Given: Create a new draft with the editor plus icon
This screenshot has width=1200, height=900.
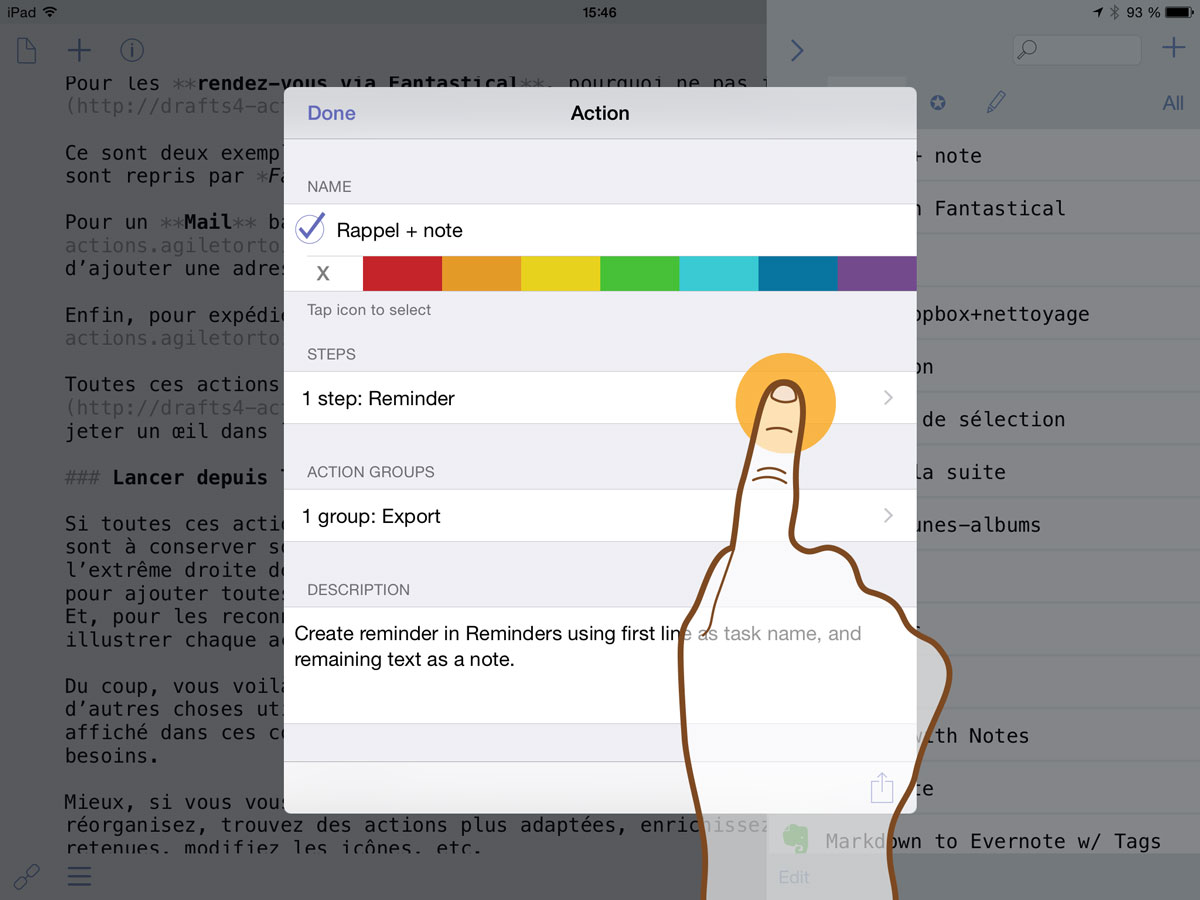Looking at the screenshot, I should [x=79, y=49].
